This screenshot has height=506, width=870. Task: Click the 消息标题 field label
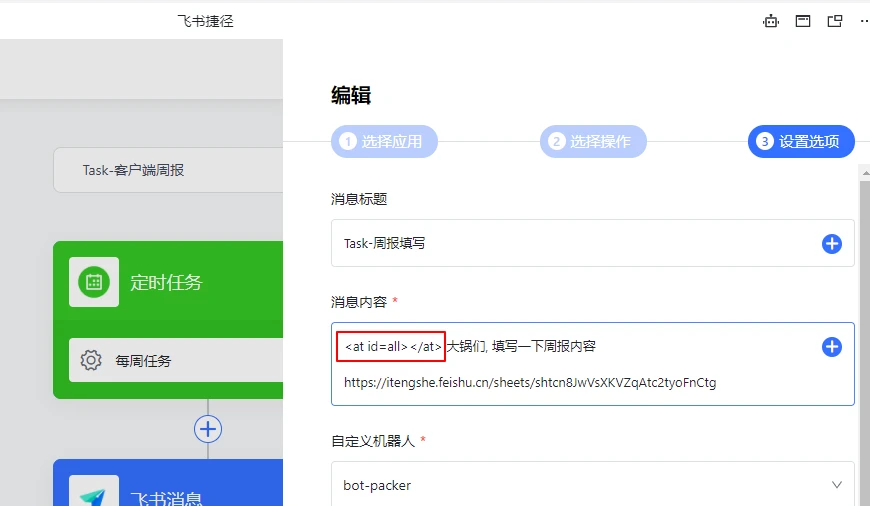359,199
